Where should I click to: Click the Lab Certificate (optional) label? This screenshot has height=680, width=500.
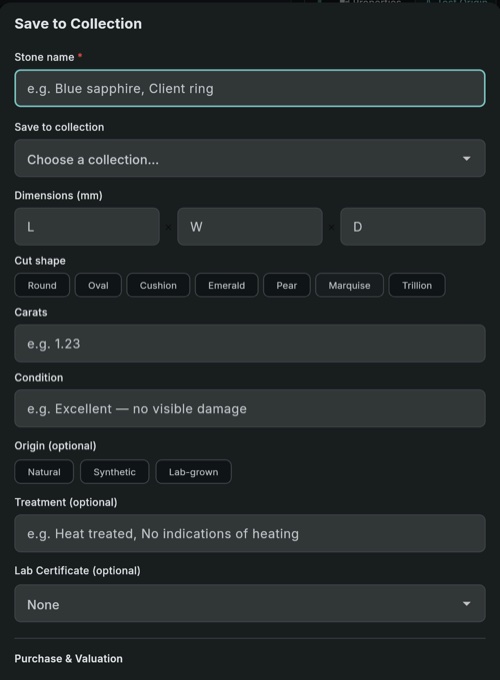point(78,571)
